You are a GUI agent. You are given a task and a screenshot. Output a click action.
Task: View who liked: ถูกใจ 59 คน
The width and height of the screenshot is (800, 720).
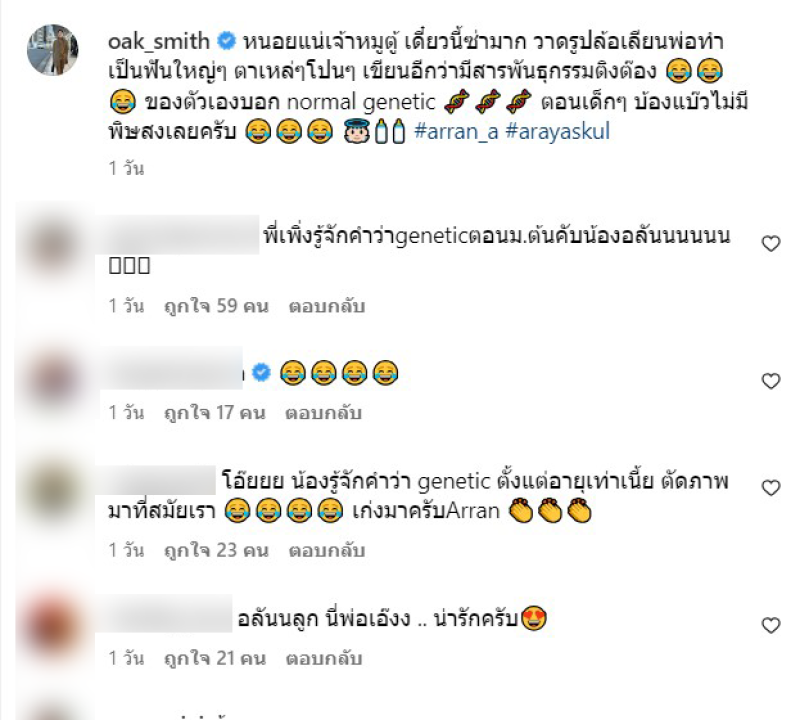[216, 306]
